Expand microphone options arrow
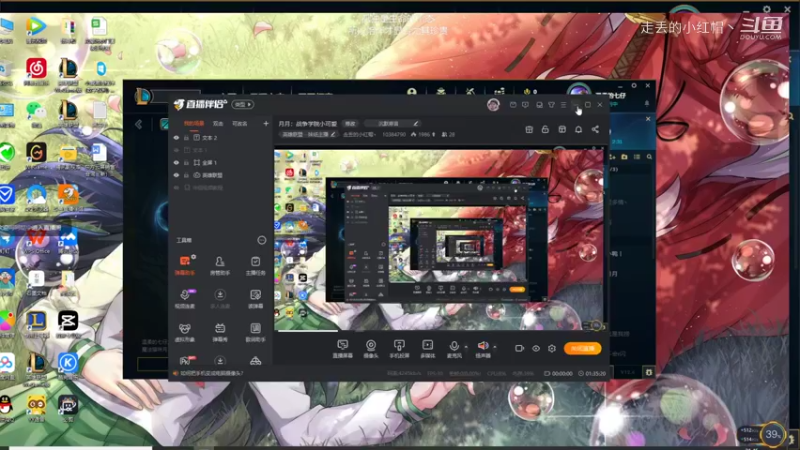The image size is (800, 450). coord(465,347)
